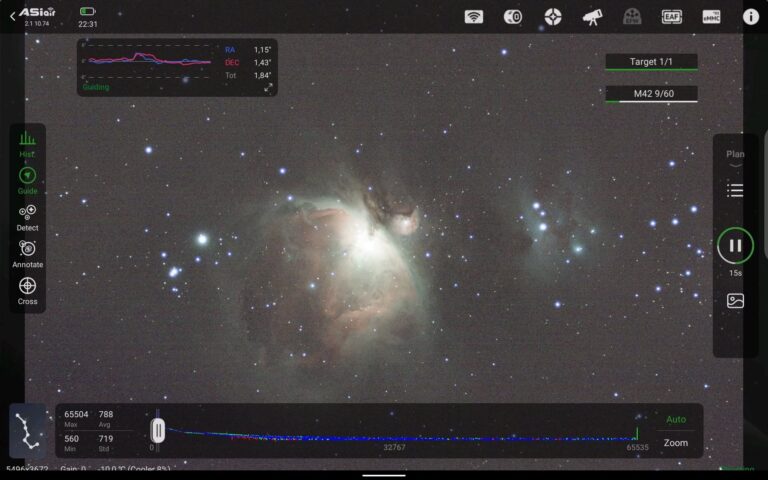768x480 pixels.
Task: Open the info icon at top right
Action: coord(750,17)
